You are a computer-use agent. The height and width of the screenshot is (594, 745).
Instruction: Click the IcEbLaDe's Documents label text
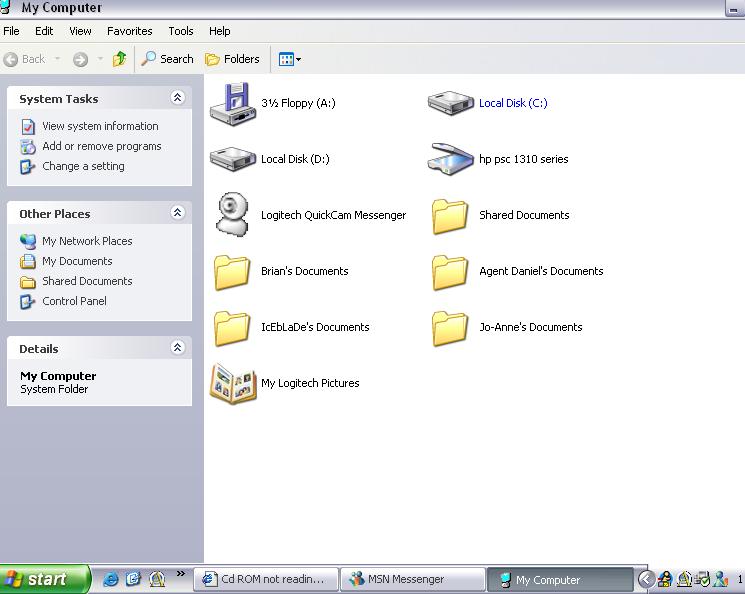click(315, 327)
